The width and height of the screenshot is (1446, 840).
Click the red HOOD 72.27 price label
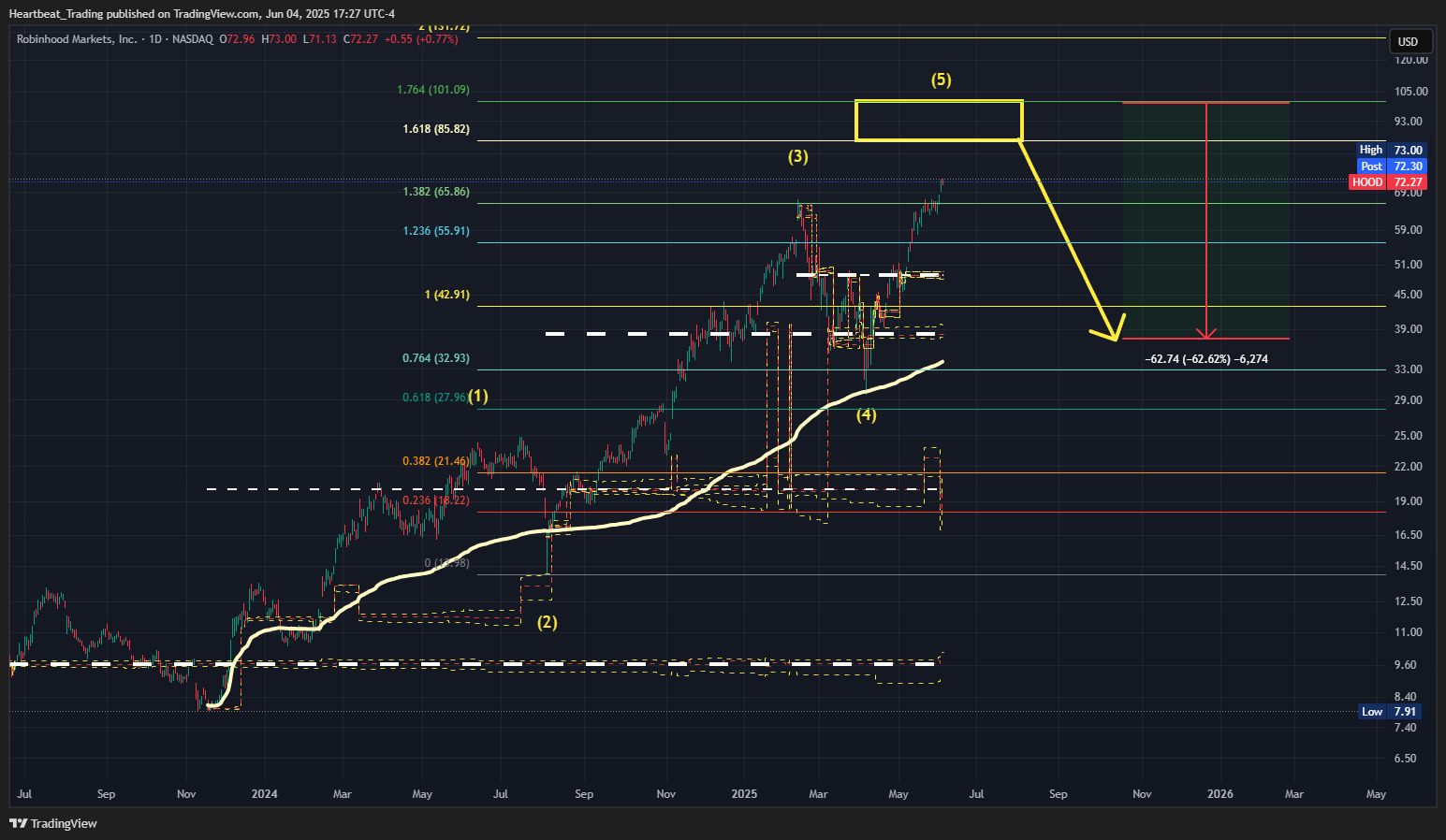1387,181
